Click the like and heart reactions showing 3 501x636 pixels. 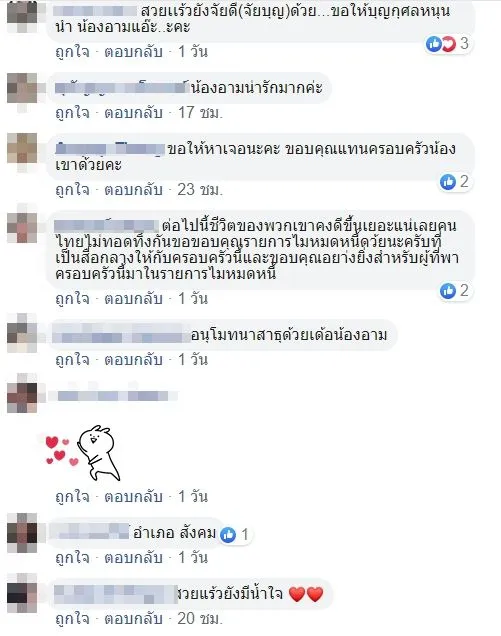click(x=447, y=43)
